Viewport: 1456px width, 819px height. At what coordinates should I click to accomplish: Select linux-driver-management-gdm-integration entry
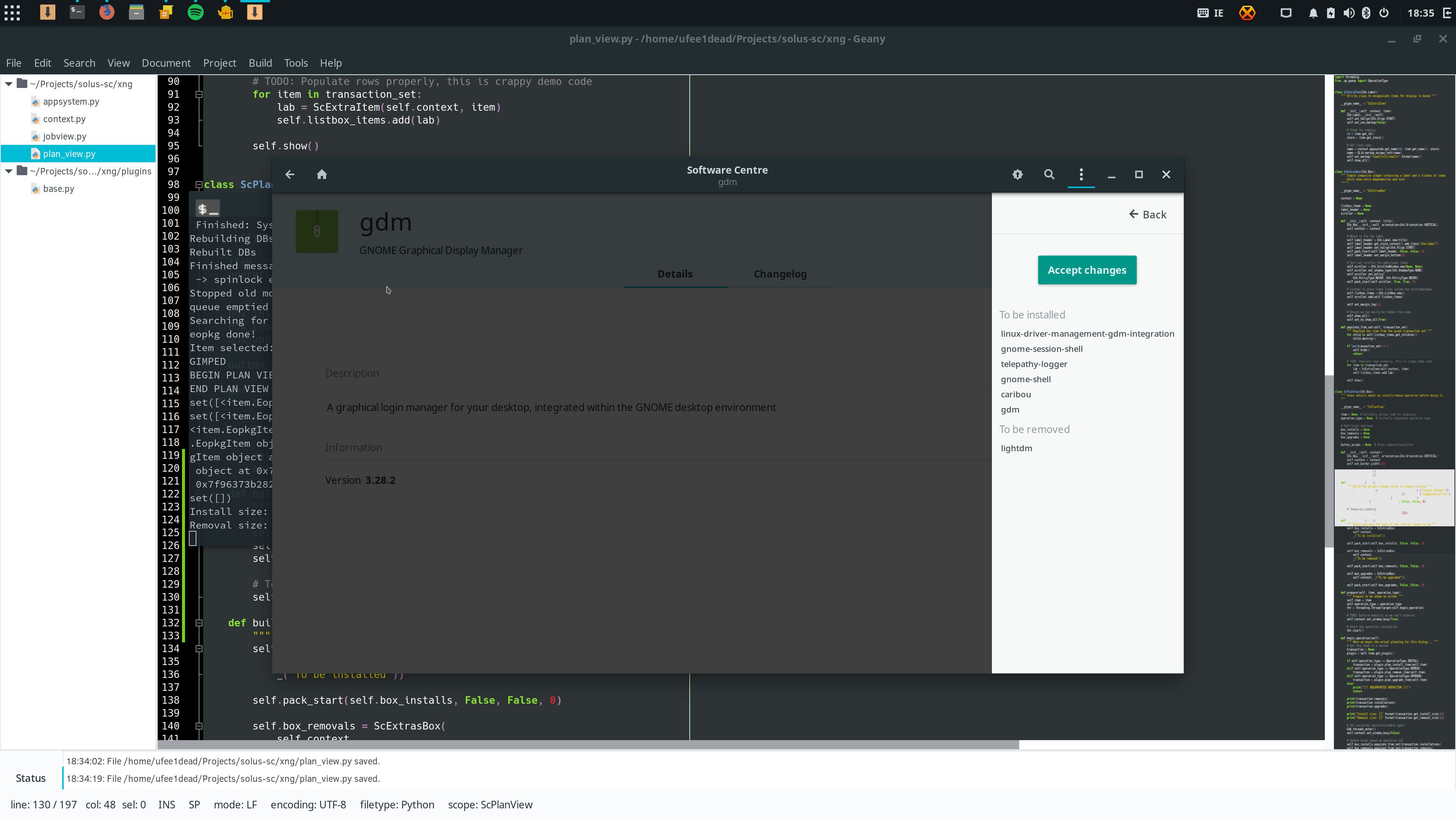tap(1087, 334)
